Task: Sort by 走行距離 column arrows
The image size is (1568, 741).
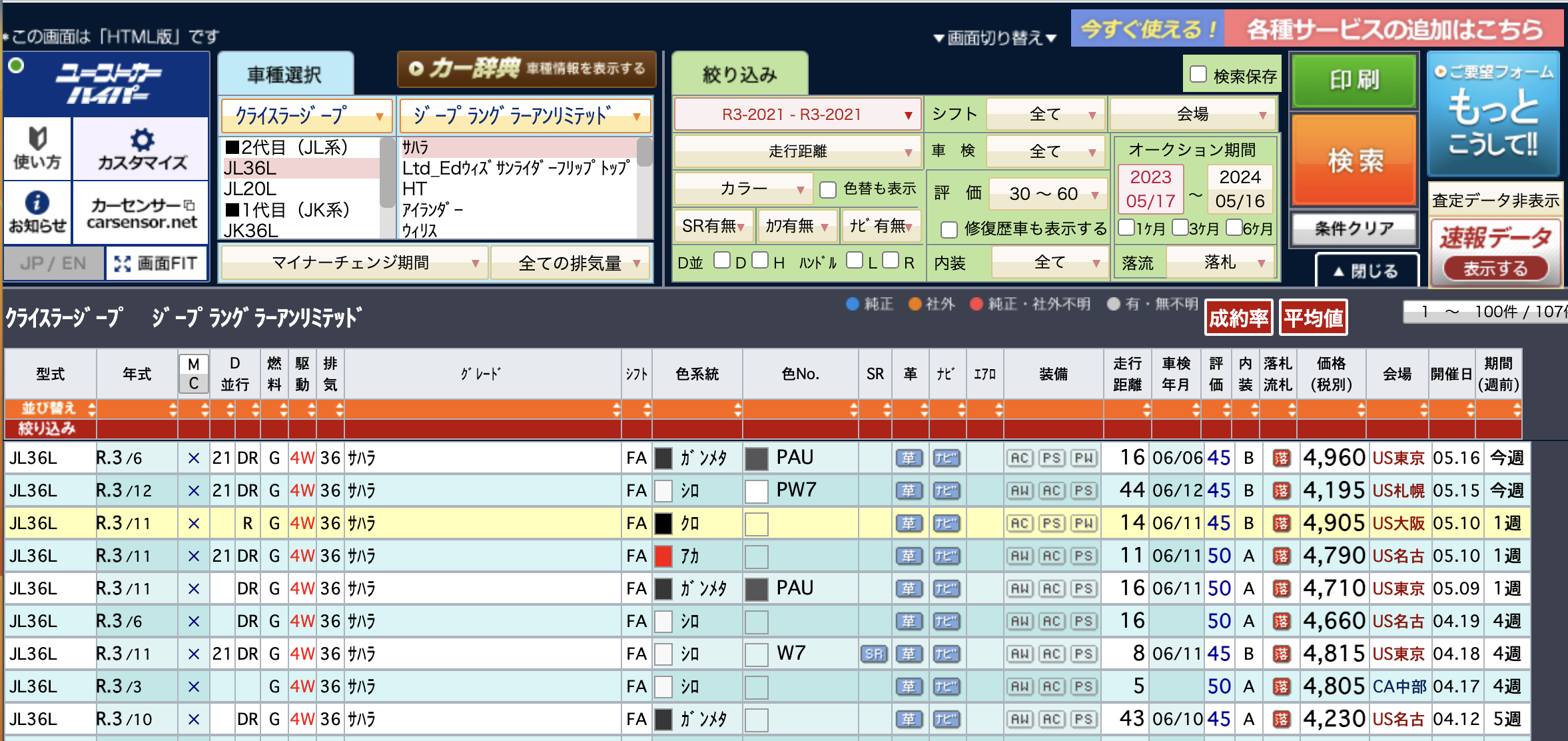Action: pyautogui.click(x=1146, y=408)
